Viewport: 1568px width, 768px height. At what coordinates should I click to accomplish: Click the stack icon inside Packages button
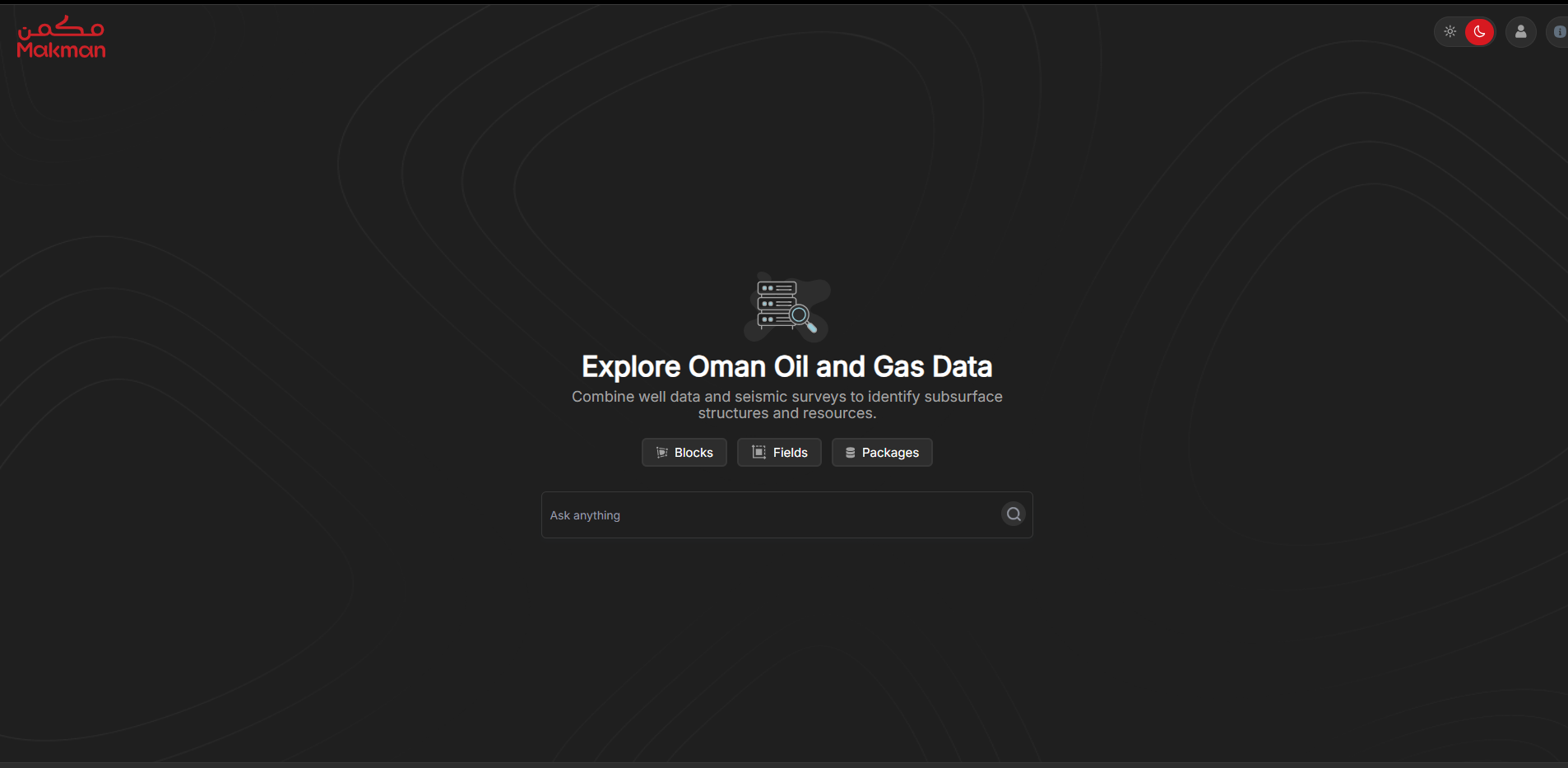coord(850,453)
